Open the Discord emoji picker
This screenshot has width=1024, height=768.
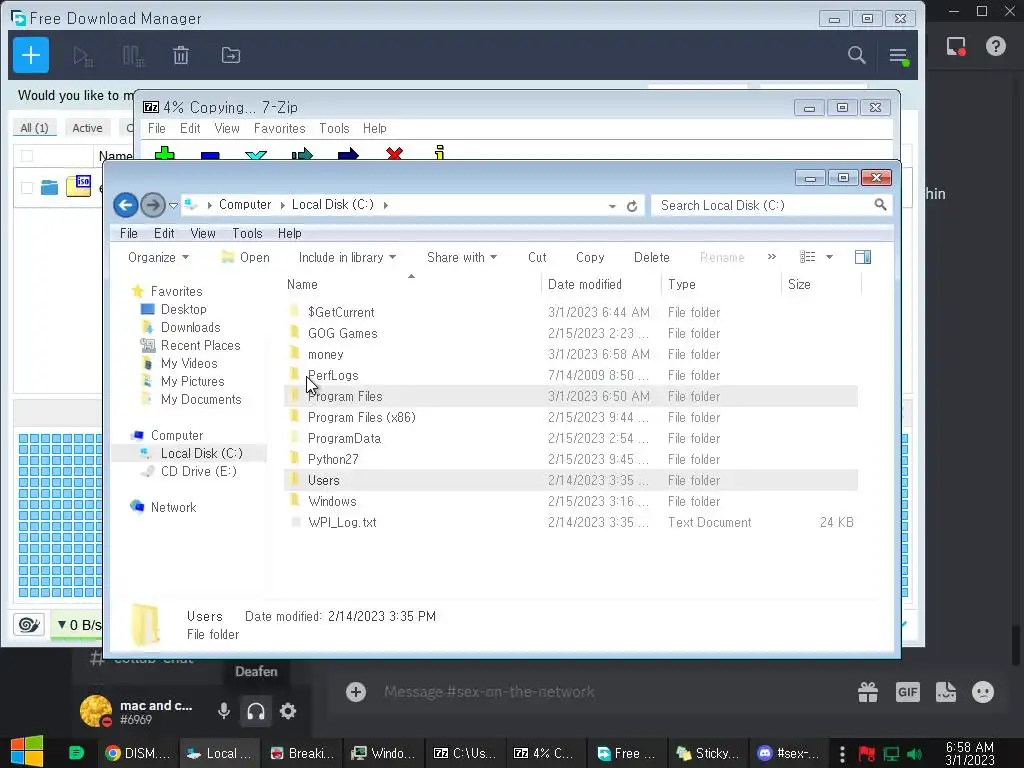983,692
